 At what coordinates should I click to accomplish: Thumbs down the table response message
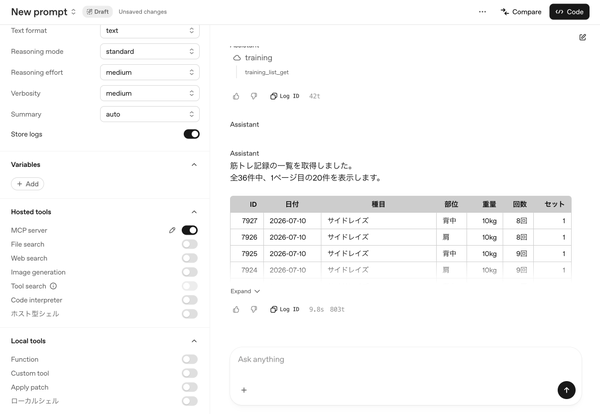pyautogui.click(x=254, y=309)
